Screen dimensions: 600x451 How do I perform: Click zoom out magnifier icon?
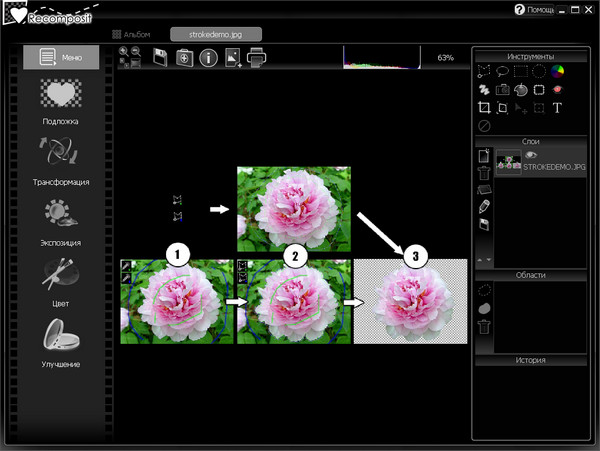pyautogui.click(x=135, y=52)
